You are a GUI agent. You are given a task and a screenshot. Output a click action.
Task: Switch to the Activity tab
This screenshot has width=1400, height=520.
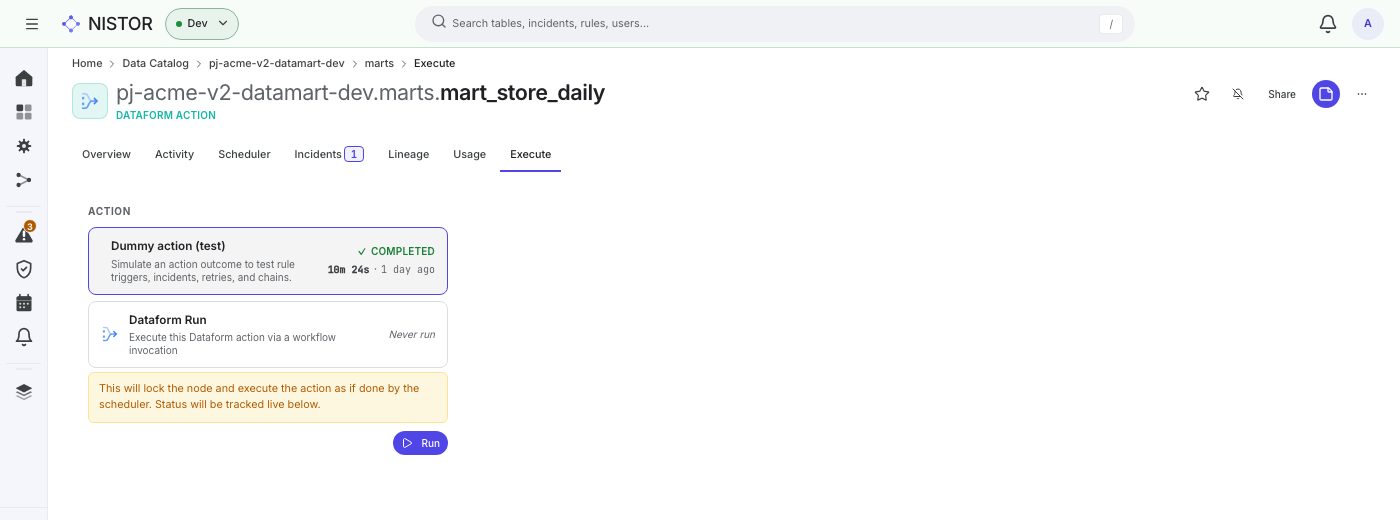pyautogui.click(x=174, y=154)
